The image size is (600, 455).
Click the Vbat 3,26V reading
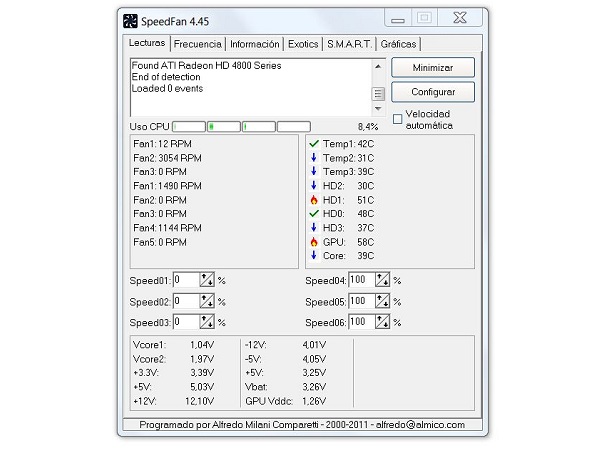point(285,387)
